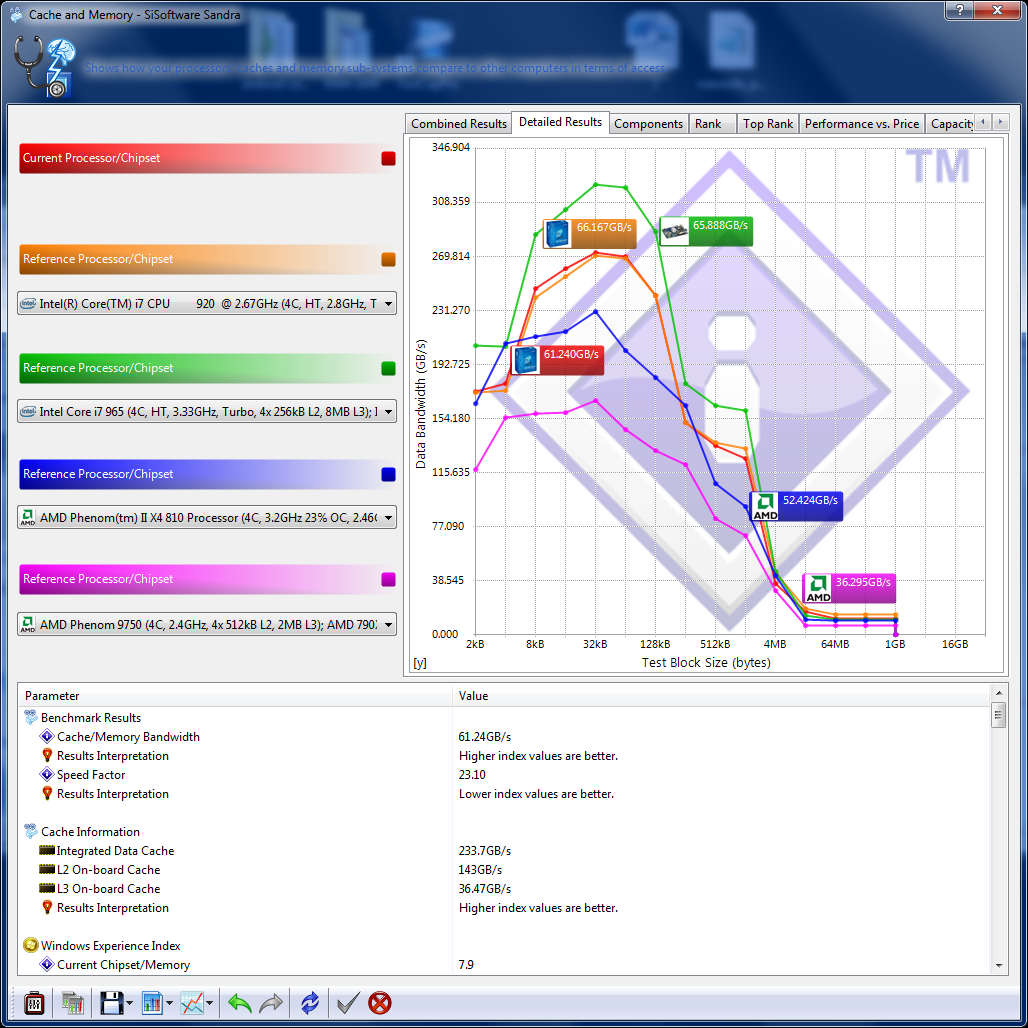Click the floppy disk save icon
Image resolution: width=1028 pixels, height=1028 pixels.
pyautogui.click(x=111, y=1003)
